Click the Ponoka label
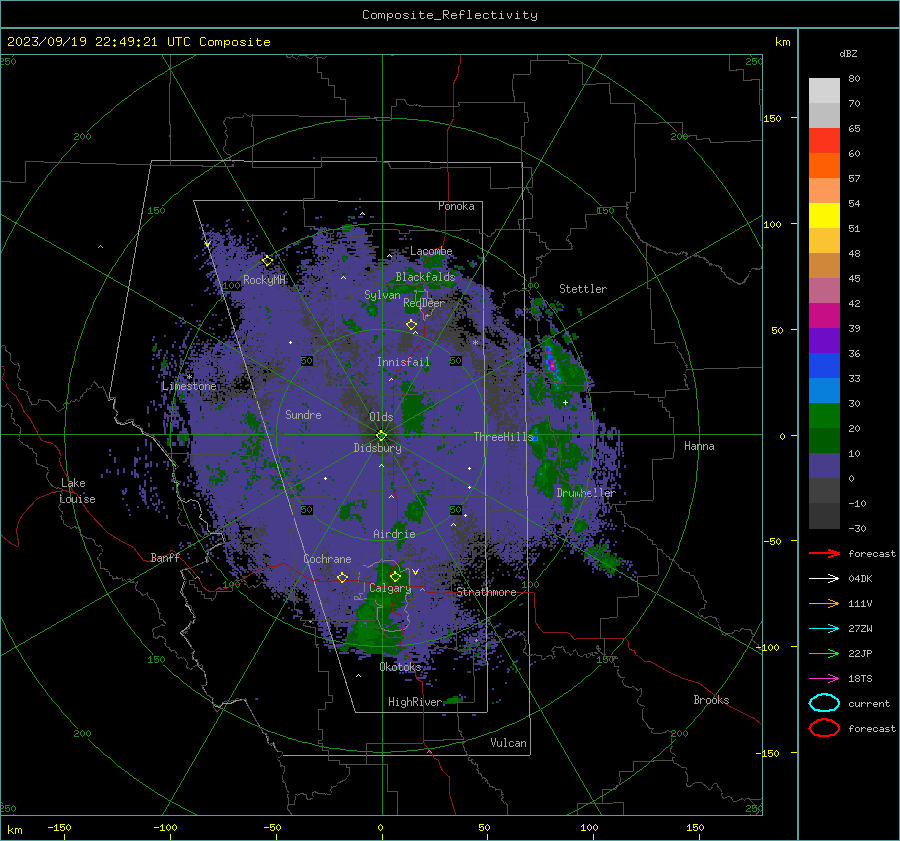 point(456,206)
